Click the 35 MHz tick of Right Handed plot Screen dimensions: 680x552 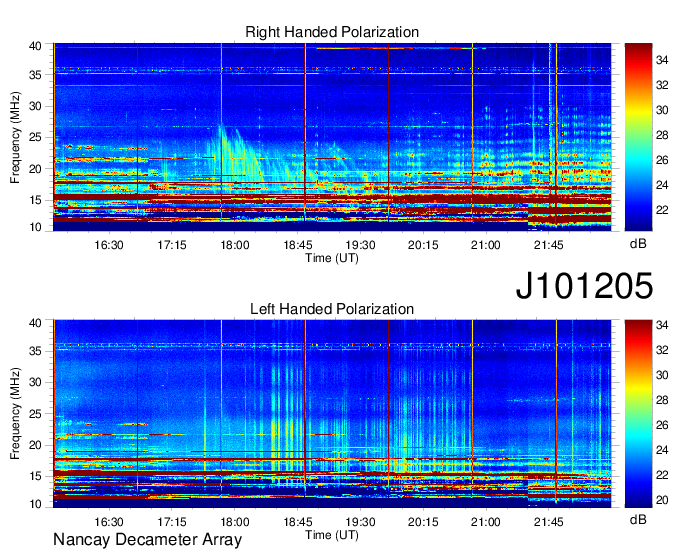pos(35,75)
